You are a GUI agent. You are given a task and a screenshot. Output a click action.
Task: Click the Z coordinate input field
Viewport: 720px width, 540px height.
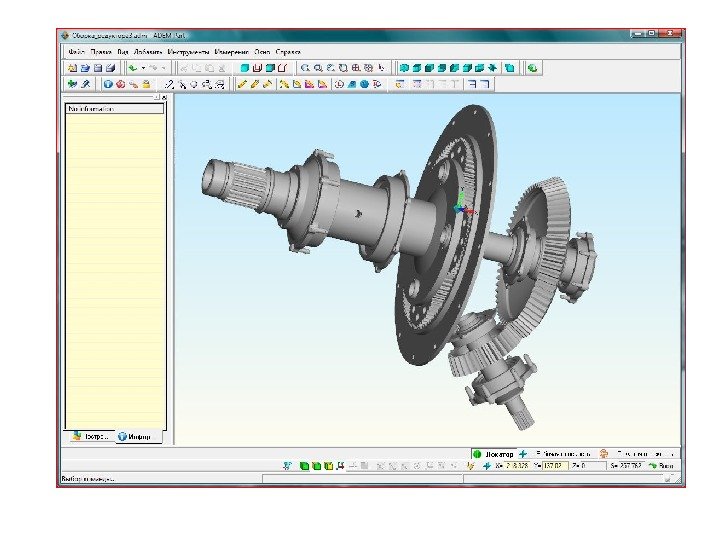(594, 466)
